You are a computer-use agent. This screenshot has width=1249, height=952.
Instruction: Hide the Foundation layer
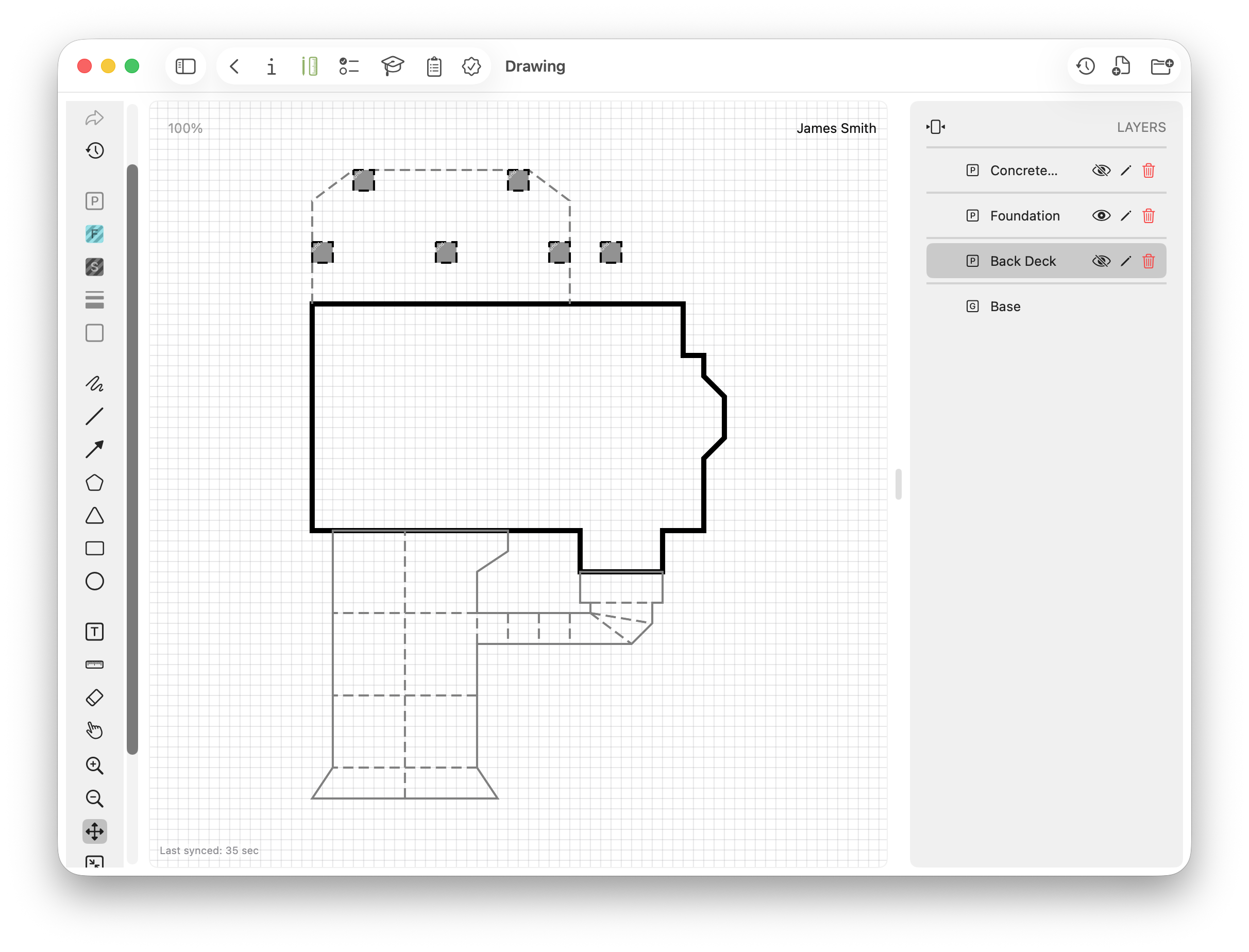(1101, 216)
